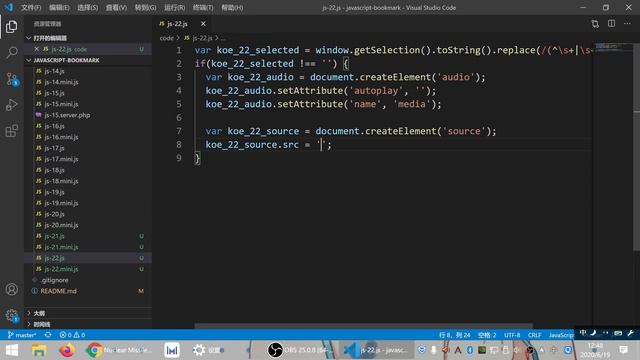Image resolution: width=640 pixels, height=360 pixels.
Task: Place cursor in 'source' string on line 7
Action: (x=464, y=131)
